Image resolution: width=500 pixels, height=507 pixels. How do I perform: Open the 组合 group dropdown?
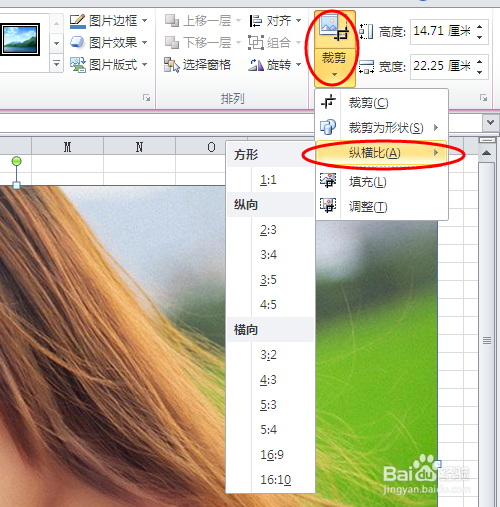tap(275, 42)
